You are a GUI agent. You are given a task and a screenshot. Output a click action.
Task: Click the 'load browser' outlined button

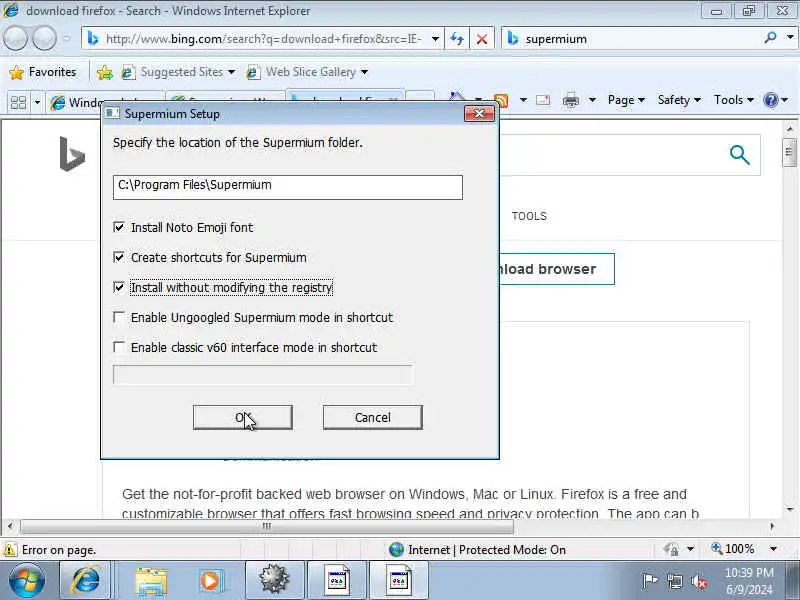(556, 269)
